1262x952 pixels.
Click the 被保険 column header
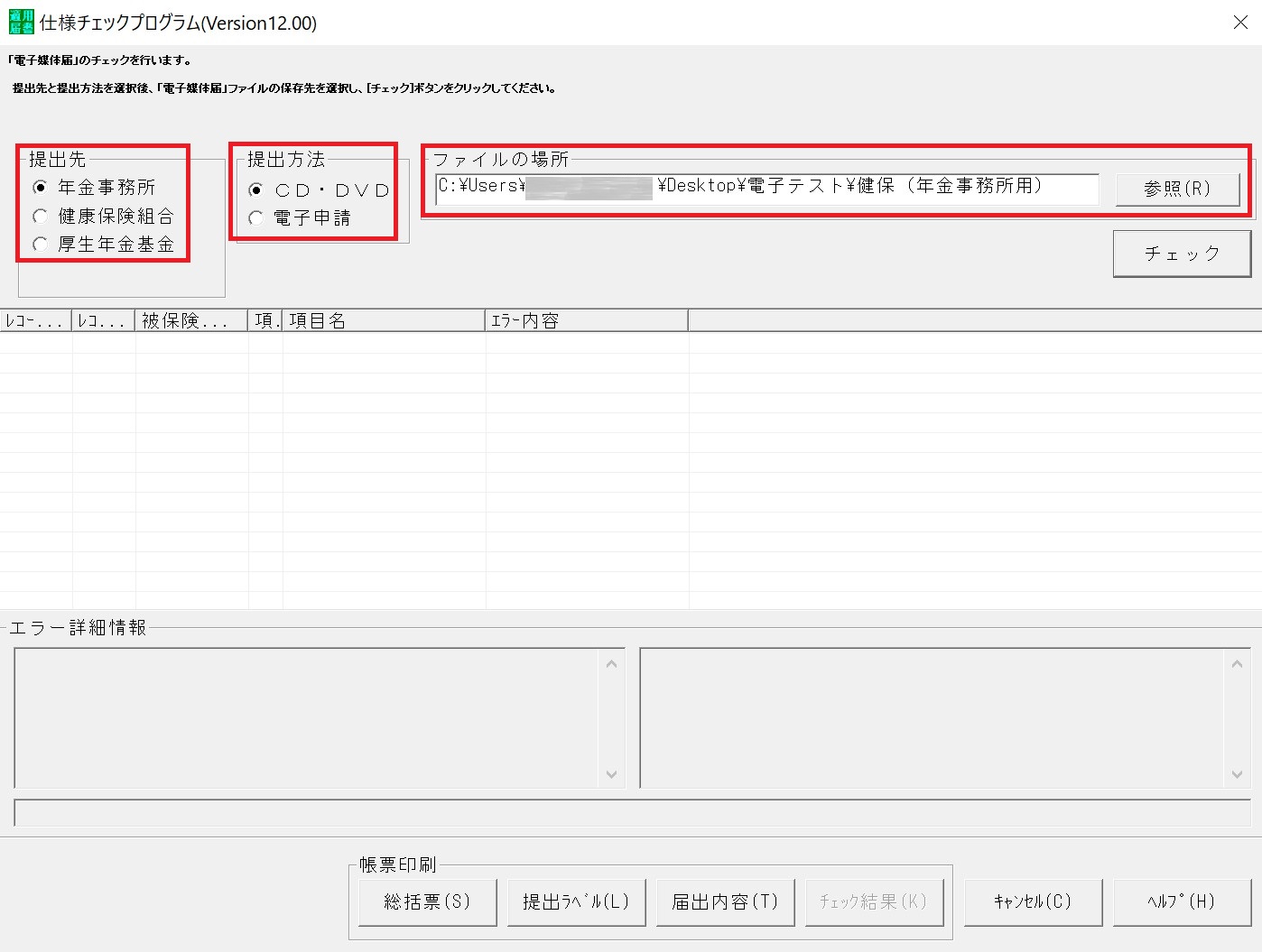[x=191, y=320]
